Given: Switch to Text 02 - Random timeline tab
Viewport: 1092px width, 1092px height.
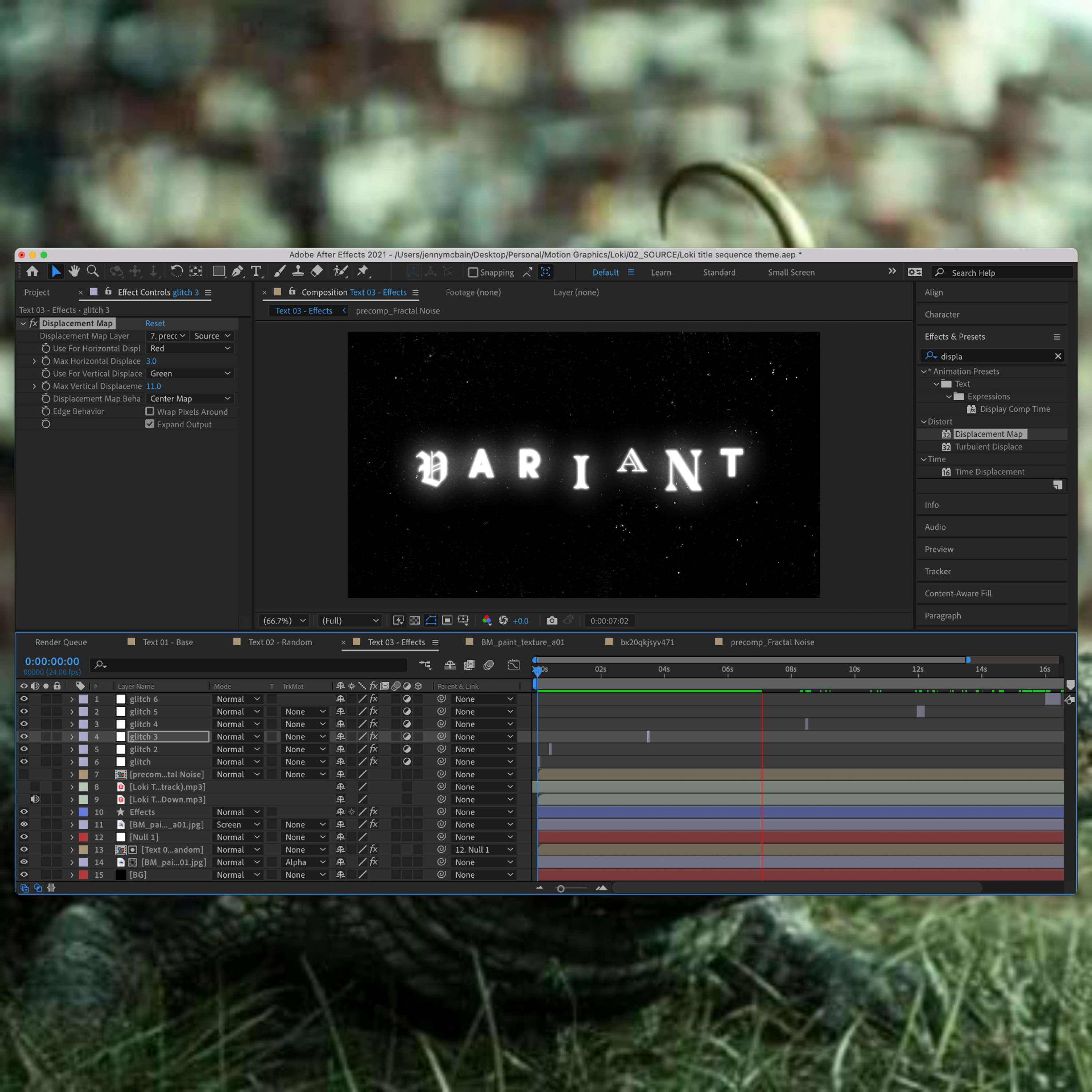Looking at the screenshot, I should [x=280, y=642].
